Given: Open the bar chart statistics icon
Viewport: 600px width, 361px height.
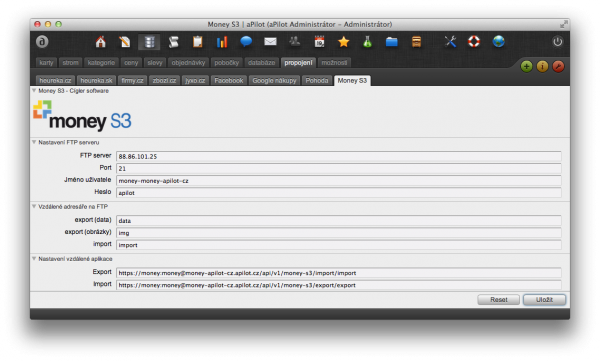Looking at the screenshot, I should [222, 41].
